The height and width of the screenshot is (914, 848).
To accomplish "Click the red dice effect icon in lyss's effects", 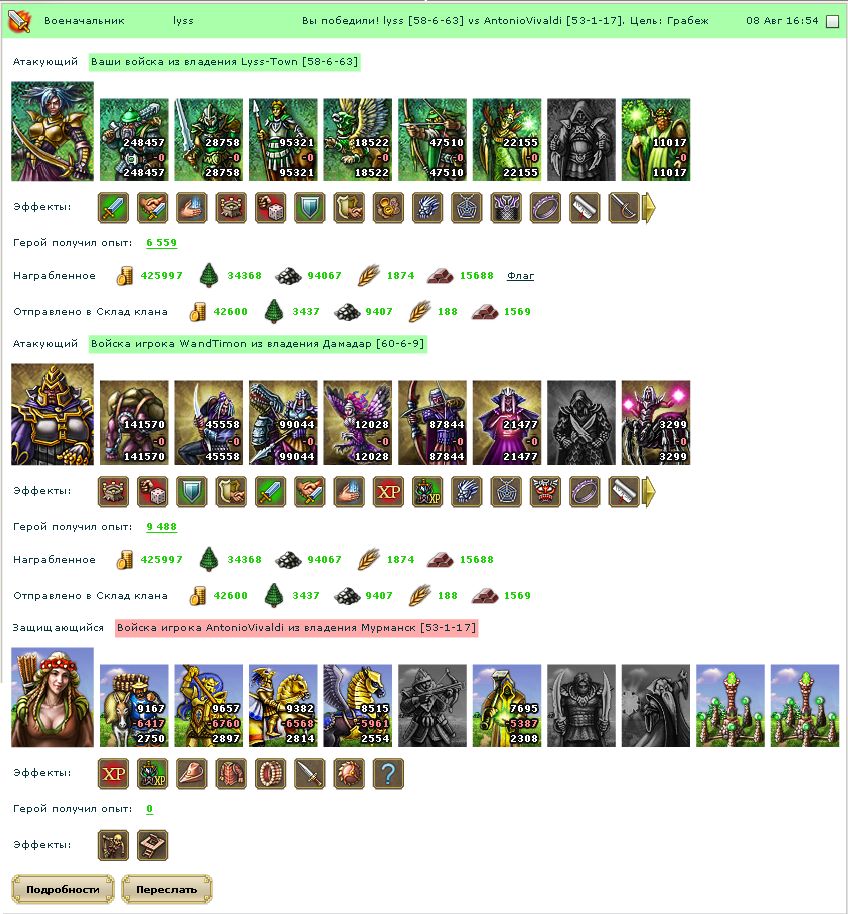I will tap(270, 208).
